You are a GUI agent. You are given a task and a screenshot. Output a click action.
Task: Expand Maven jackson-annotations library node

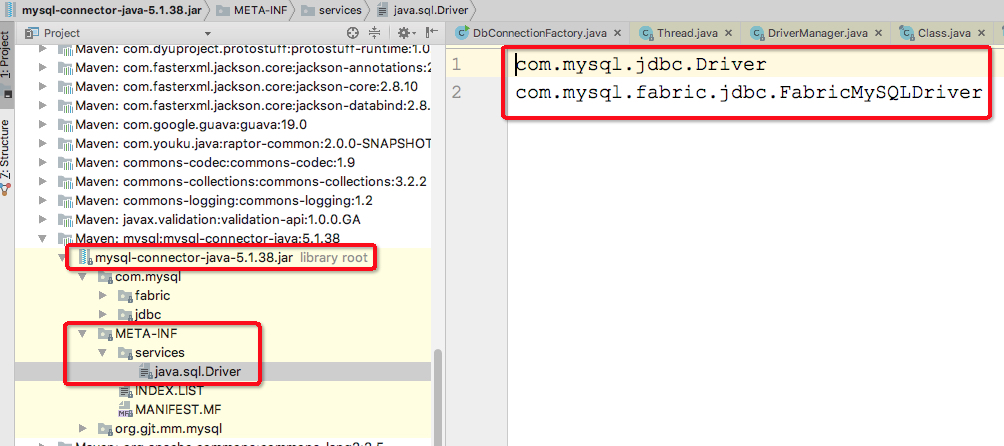(x=43, y=68)
